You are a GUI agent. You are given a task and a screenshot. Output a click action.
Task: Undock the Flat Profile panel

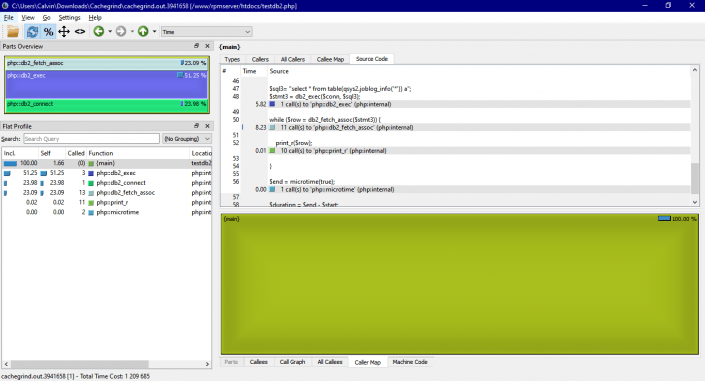196,126
